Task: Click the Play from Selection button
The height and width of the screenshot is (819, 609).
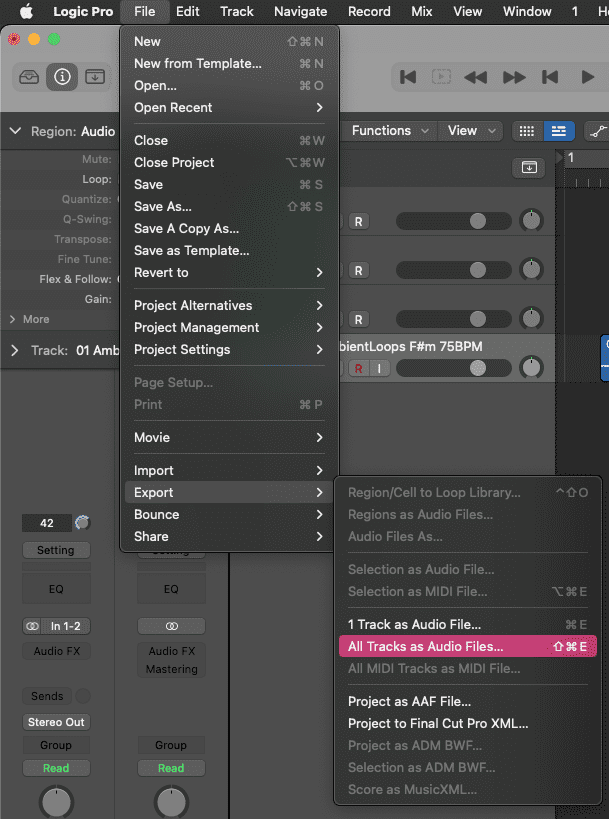Action: click(x=441, y=77)
